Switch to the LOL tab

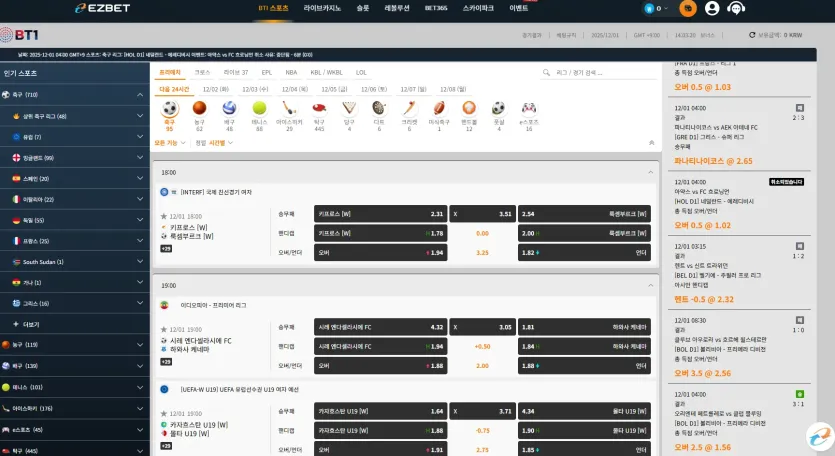(x=361, y=72)
